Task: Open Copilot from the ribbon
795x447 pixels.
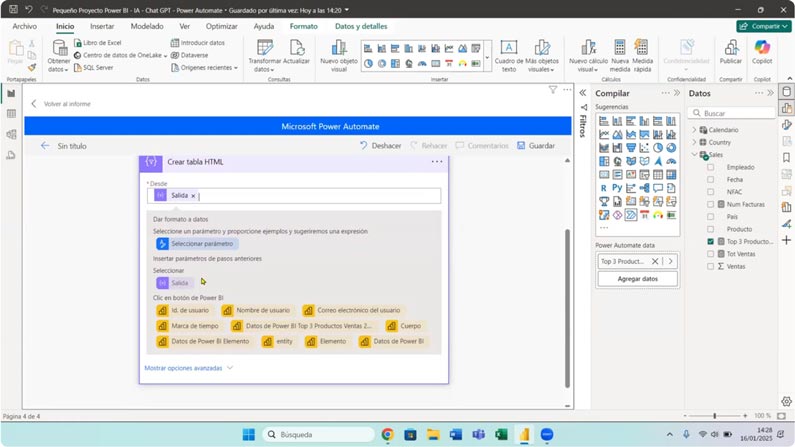Action: [x=762, y=48]
